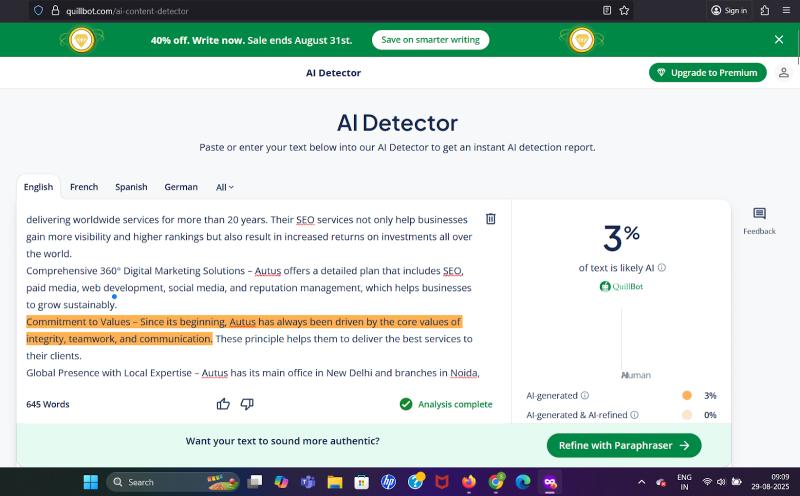Click the '645 Words' count
The width and height of the screenshot is (800, 496).
pyautogui.click(x=47, y=404)
